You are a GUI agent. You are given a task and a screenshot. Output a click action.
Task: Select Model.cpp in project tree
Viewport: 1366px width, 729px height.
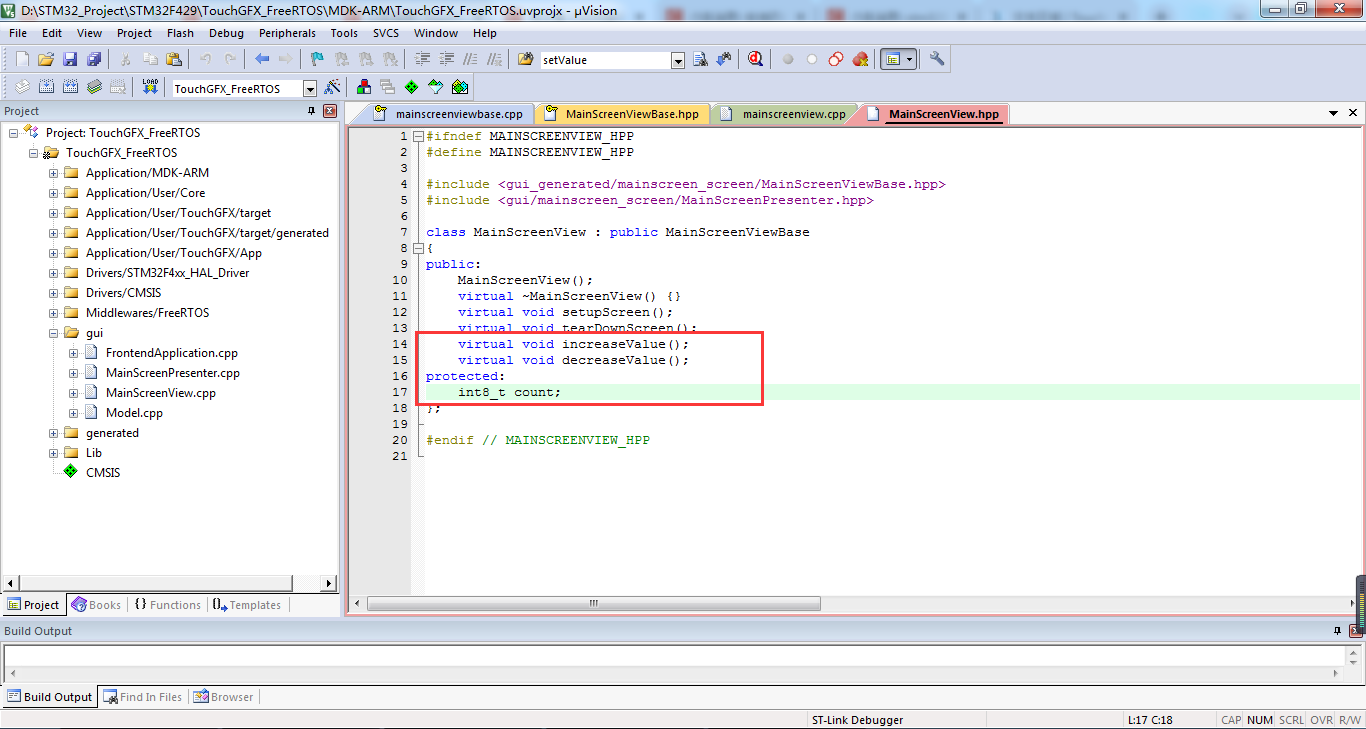click(134, 413)
